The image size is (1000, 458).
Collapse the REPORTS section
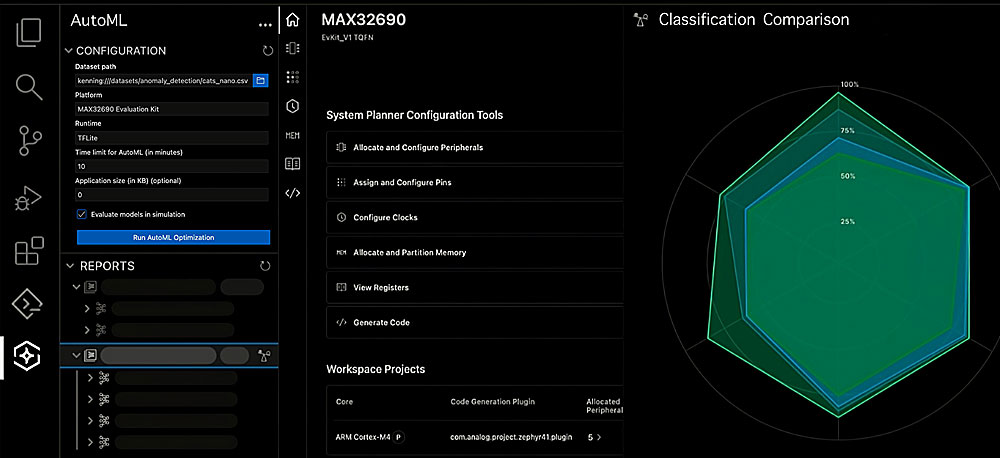70,266
